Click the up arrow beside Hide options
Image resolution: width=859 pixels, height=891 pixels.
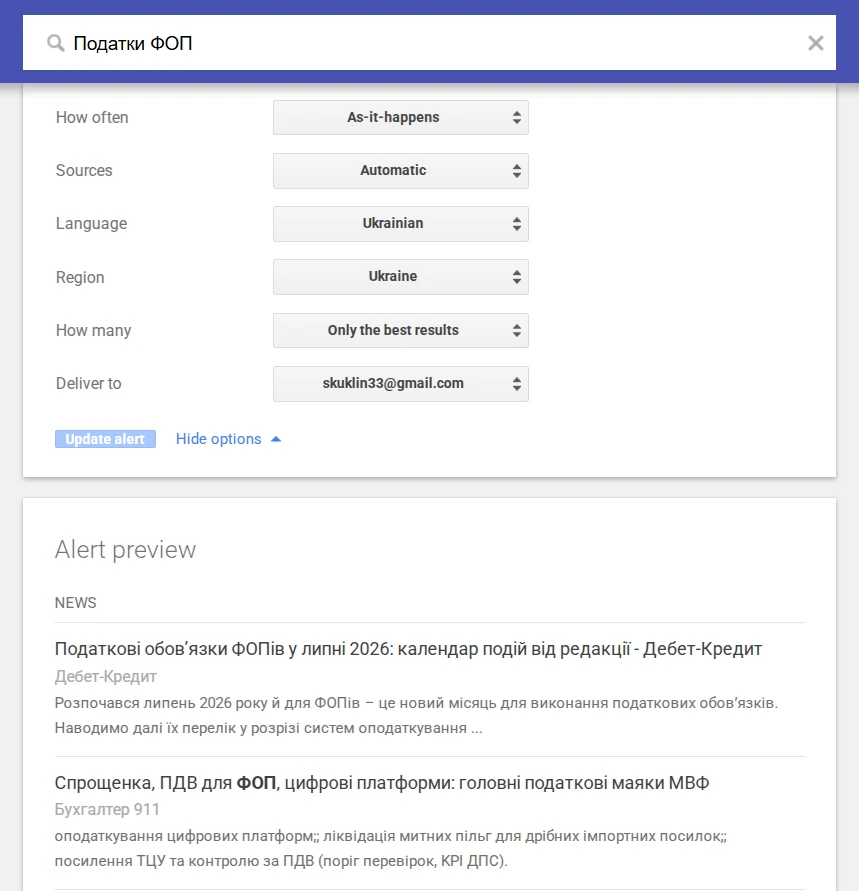(276, 439)
